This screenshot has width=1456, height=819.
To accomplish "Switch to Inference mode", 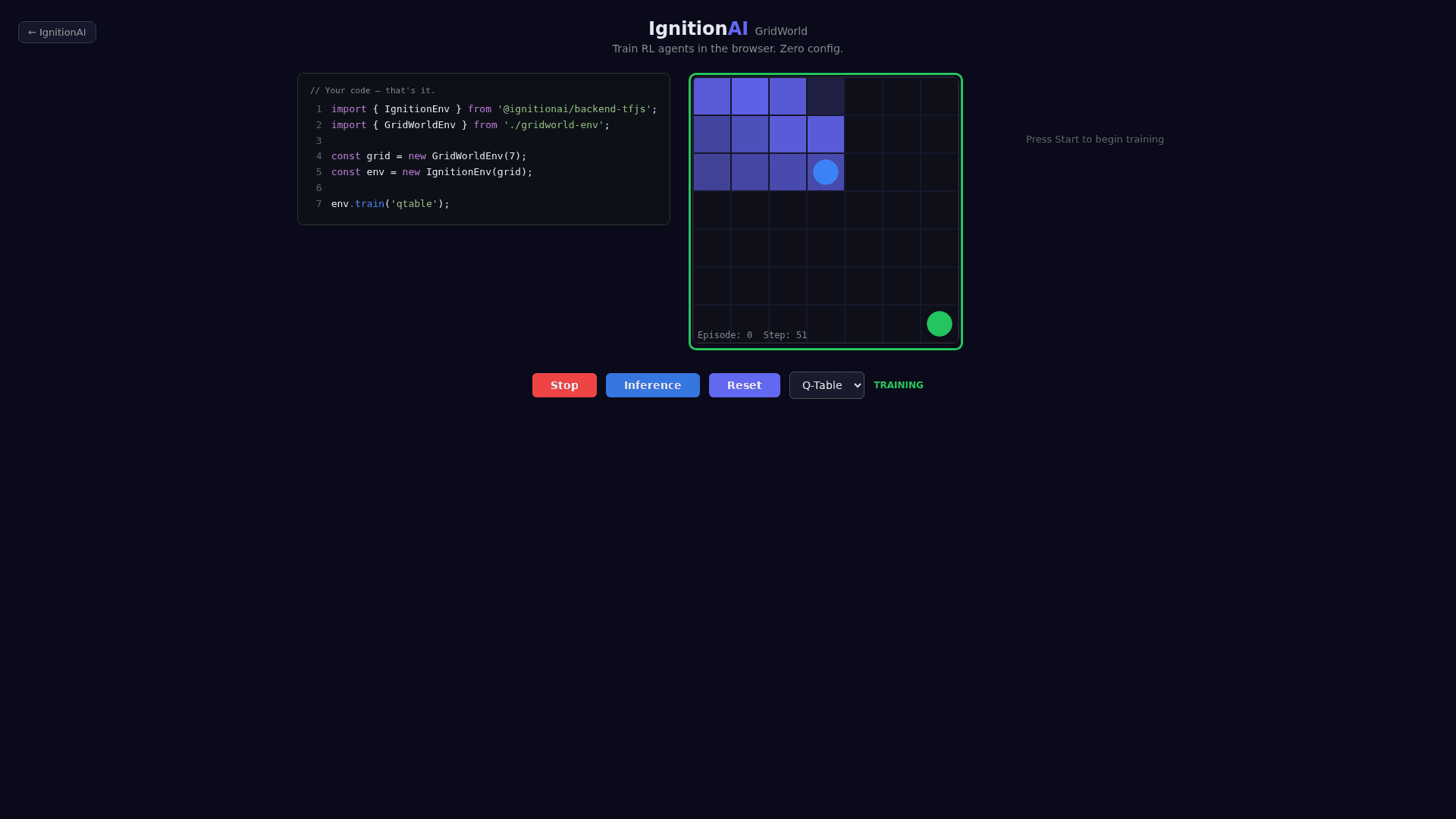I will (652, 385).
